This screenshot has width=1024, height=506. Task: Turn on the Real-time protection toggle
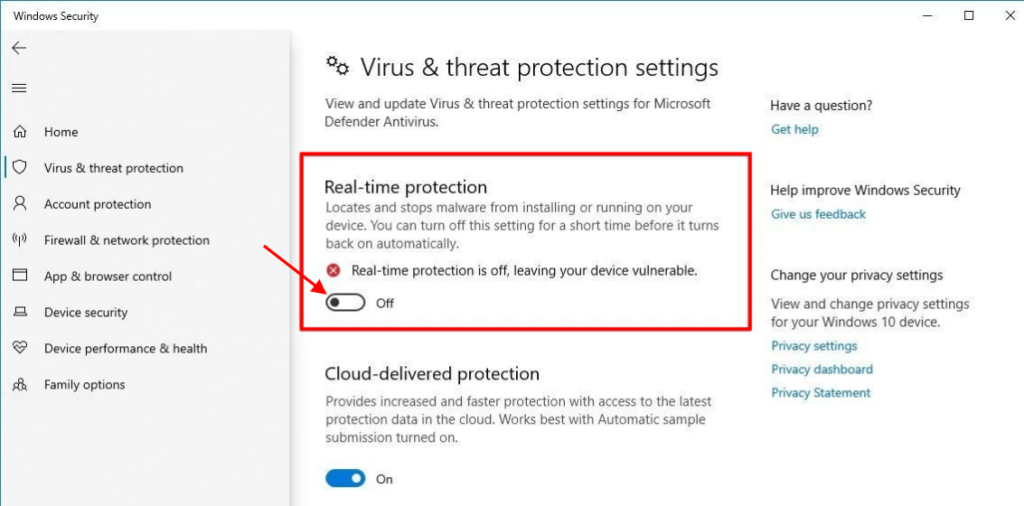point(345,303)
